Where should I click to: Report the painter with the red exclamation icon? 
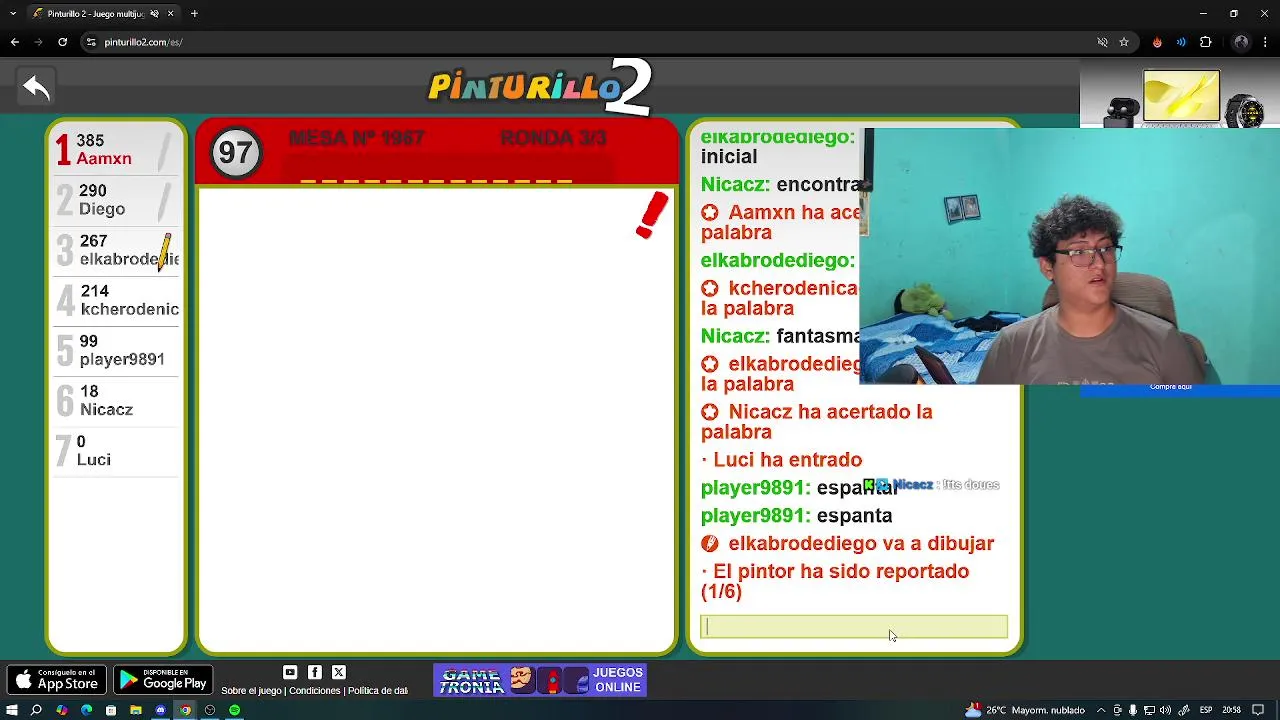(652, 215)
